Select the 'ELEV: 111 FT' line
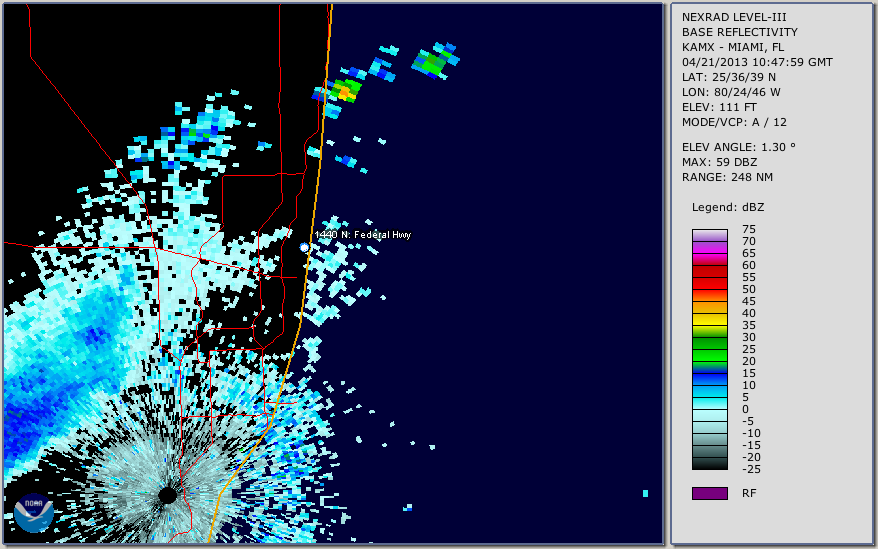This screenshot has width=878, height=549. pyautogui.click(x=719, y=107)
